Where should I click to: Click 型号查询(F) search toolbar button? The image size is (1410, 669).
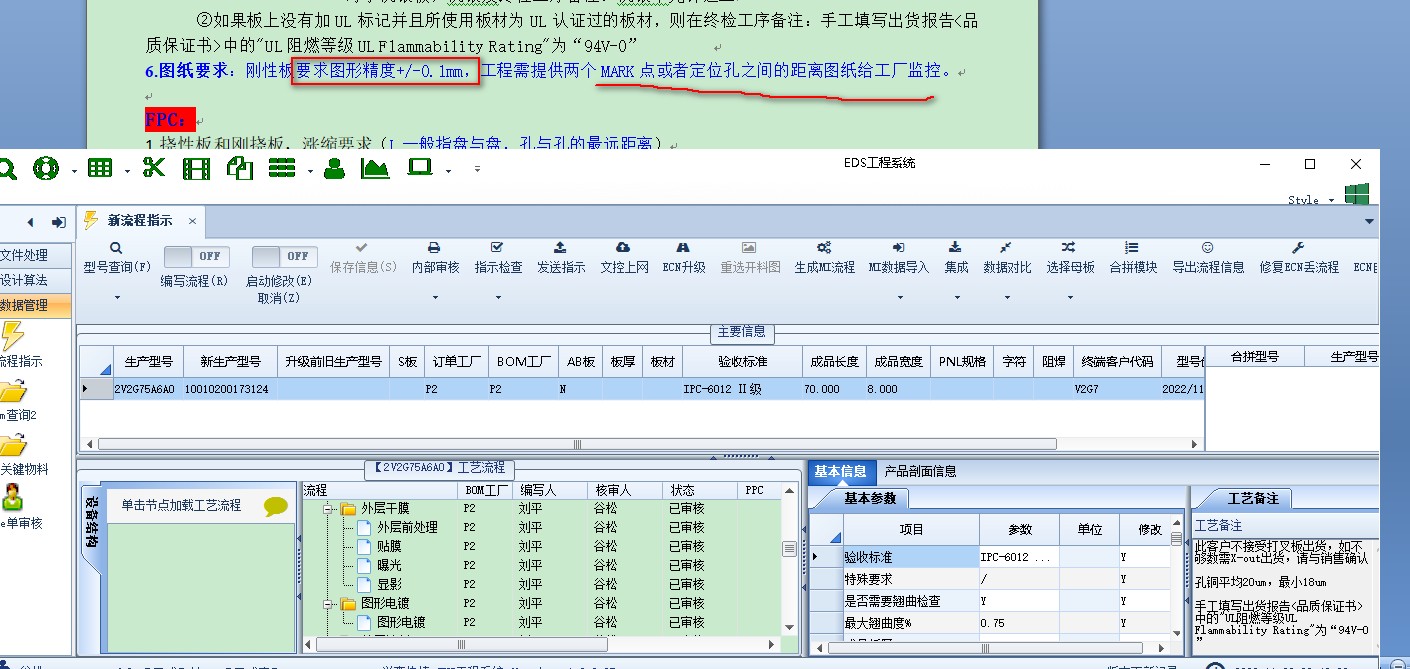coord(116,258)
